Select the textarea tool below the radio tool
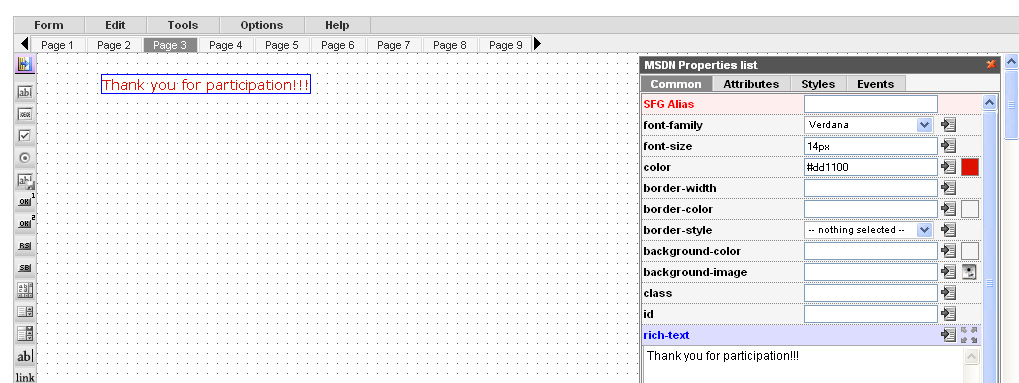The width and height of the screenshot is (1019, 383). coord(25,180)
